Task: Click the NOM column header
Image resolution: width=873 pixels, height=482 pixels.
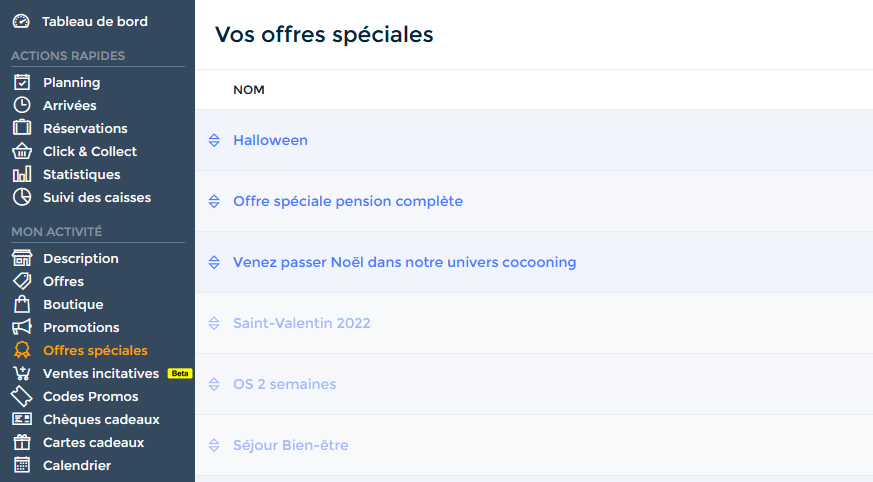Action: (248, 90)
